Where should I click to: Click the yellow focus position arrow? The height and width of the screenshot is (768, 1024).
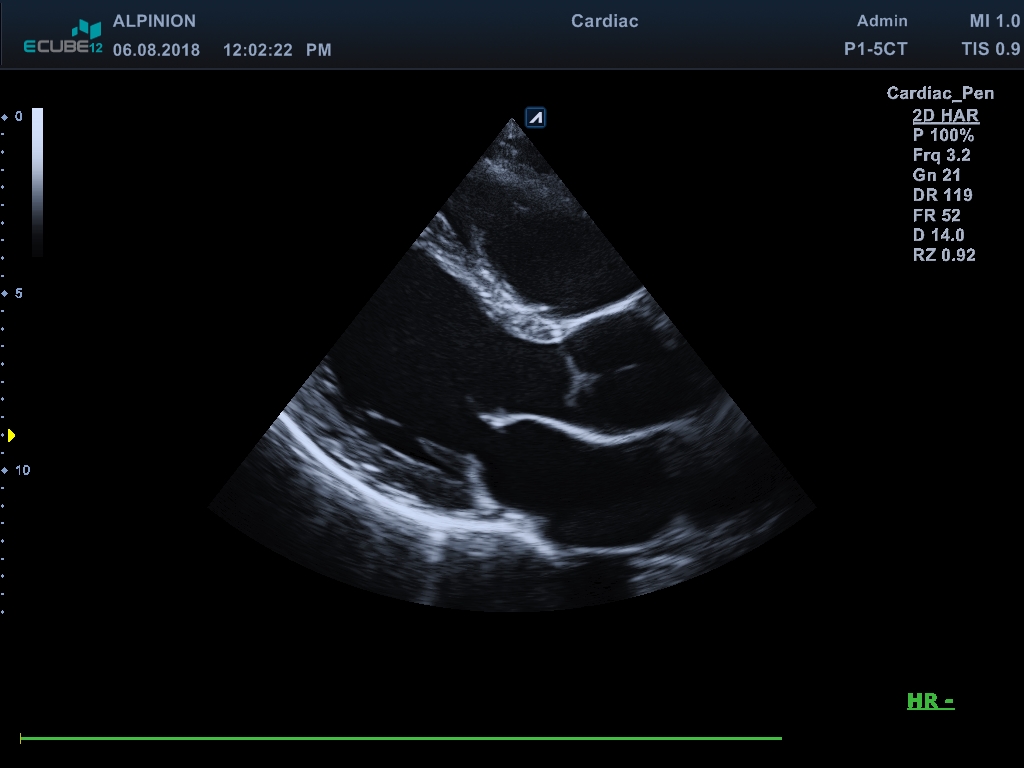[11, 435]
